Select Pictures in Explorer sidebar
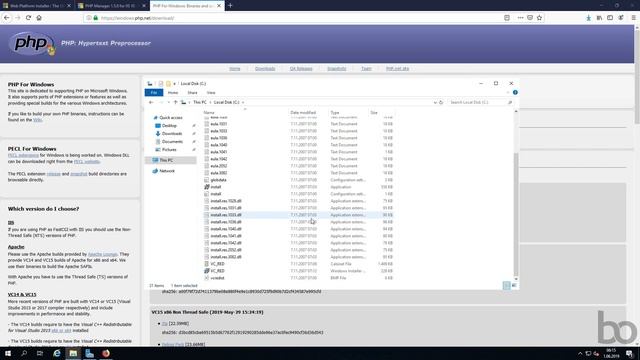Image resolution: width=640 pixels, height=360 pixels. coord(169,150)
